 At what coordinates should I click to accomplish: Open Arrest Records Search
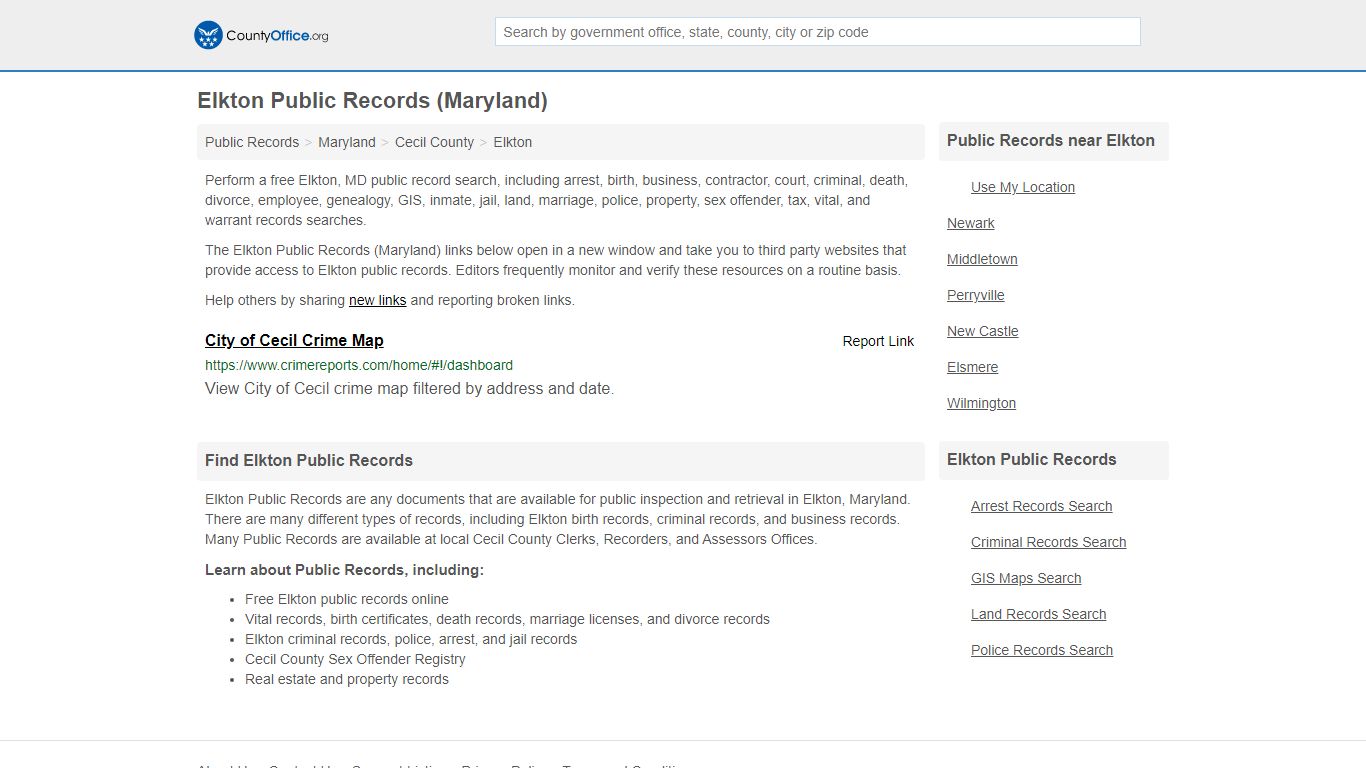1041,506
